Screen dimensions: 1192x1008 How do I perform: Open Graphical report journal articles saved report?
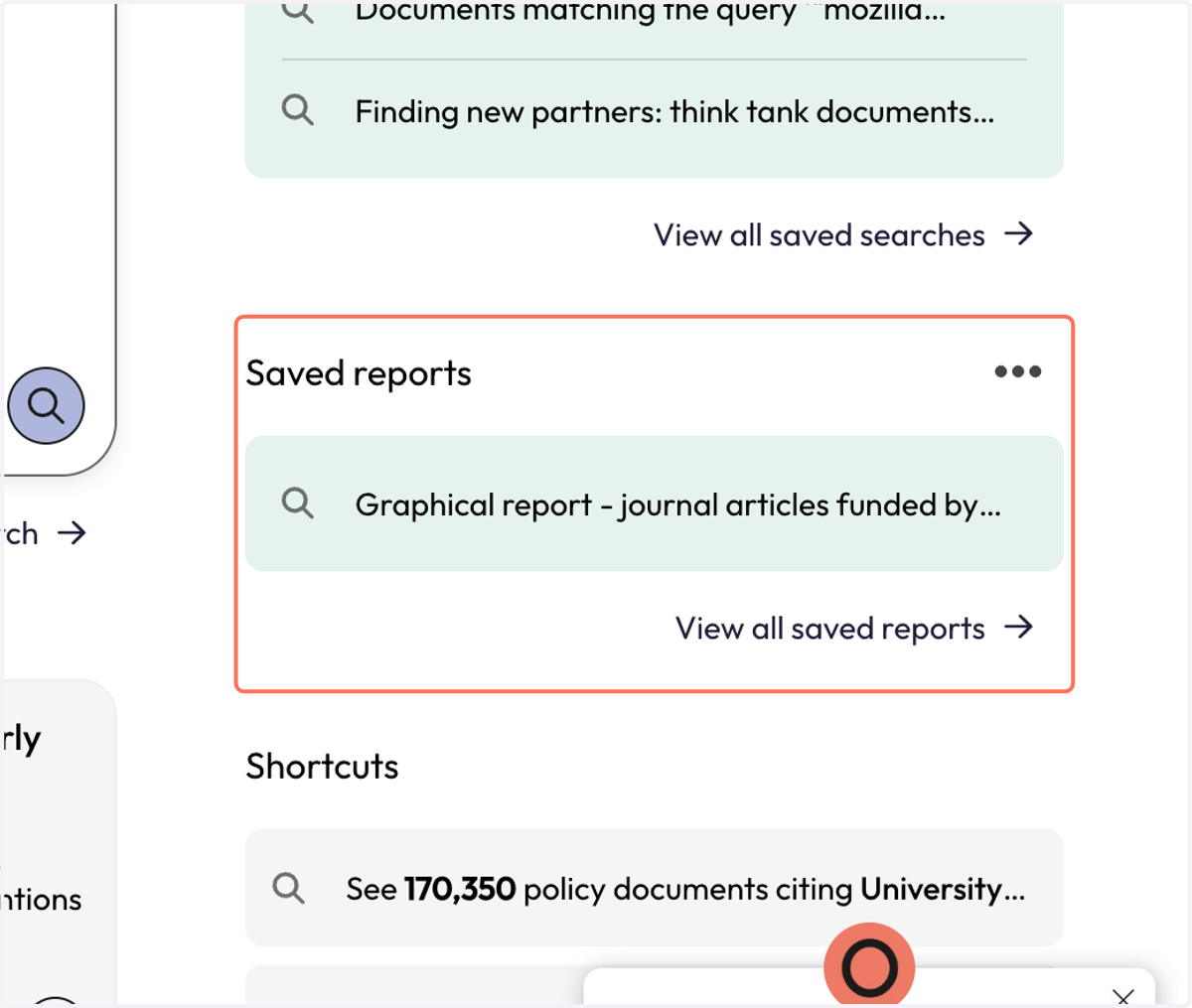[x=655, y=504]
